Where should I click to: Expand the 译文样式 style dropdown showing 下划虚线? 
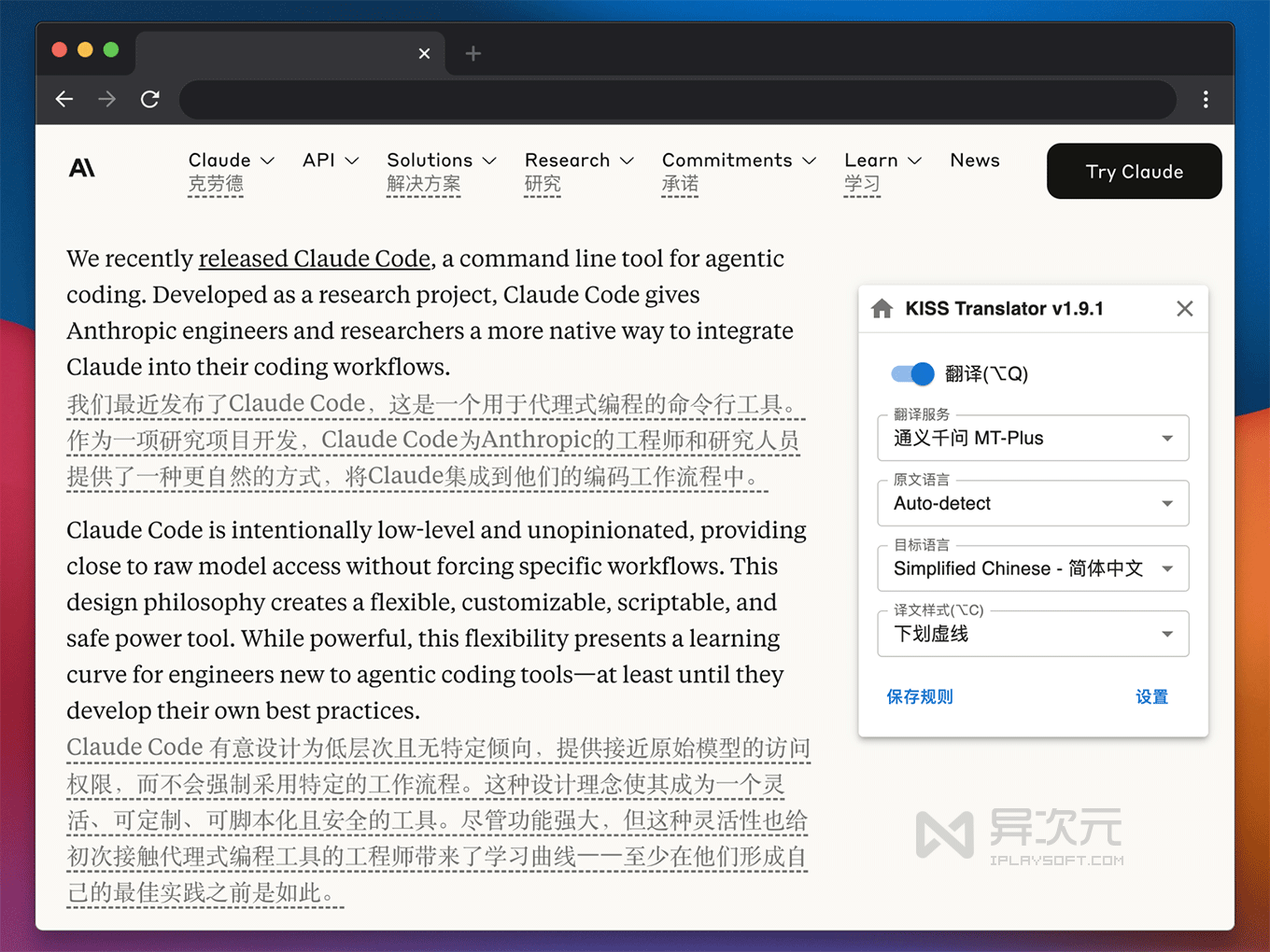tap(1032, 634)
